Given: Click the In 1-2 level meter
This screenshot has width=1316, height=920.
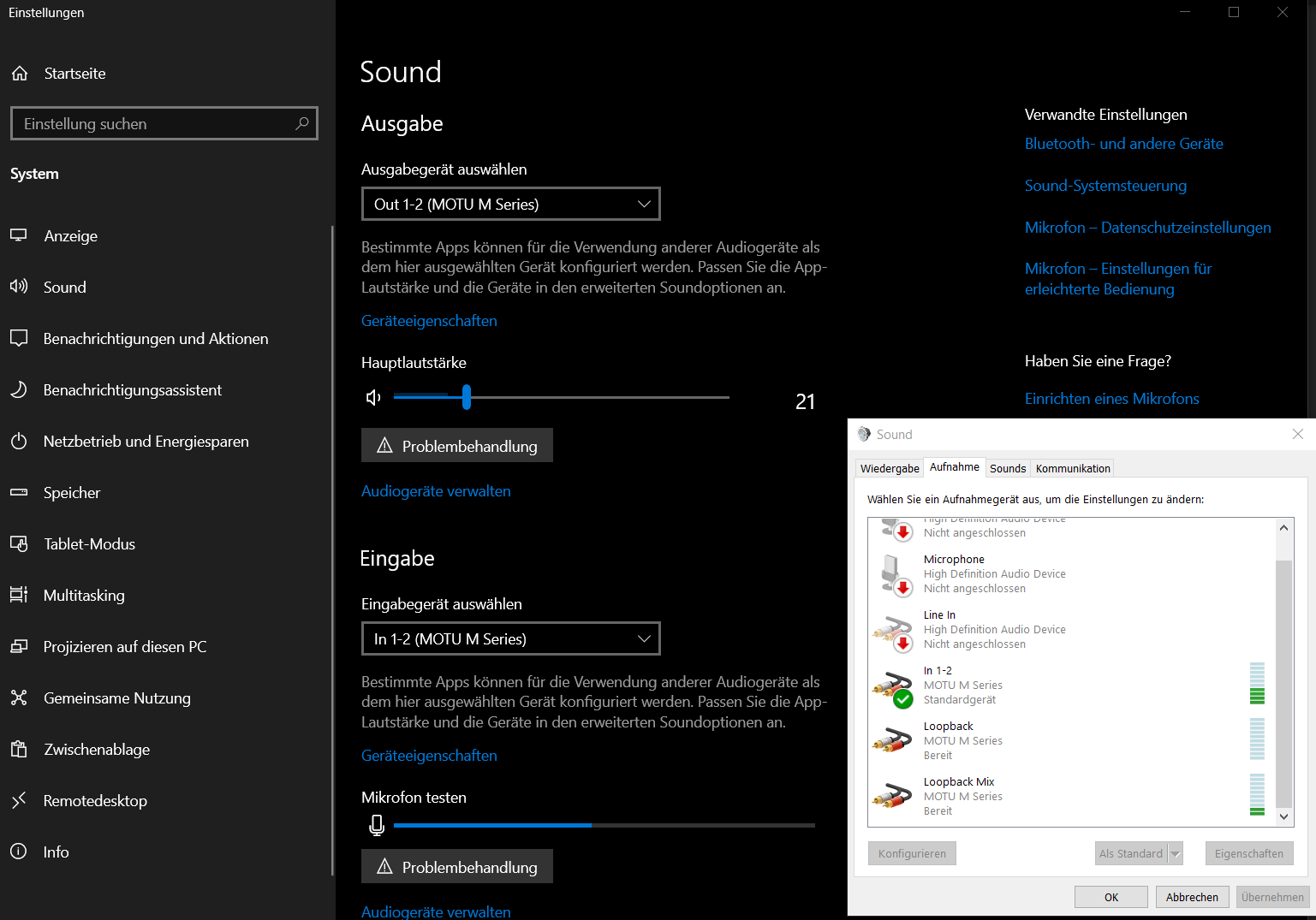Looking at the screenshot, I should click(x=1257, y=683).
